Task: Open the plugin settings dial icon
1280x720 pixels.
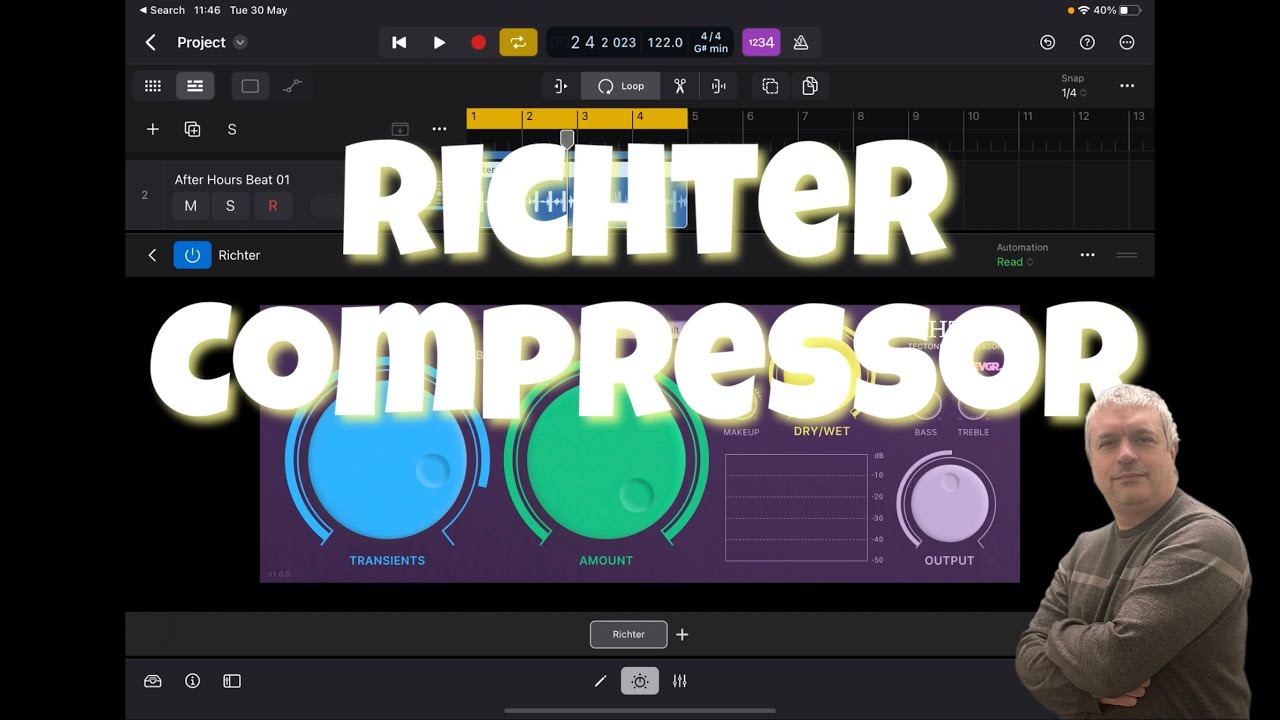Action: pos(640,681)
